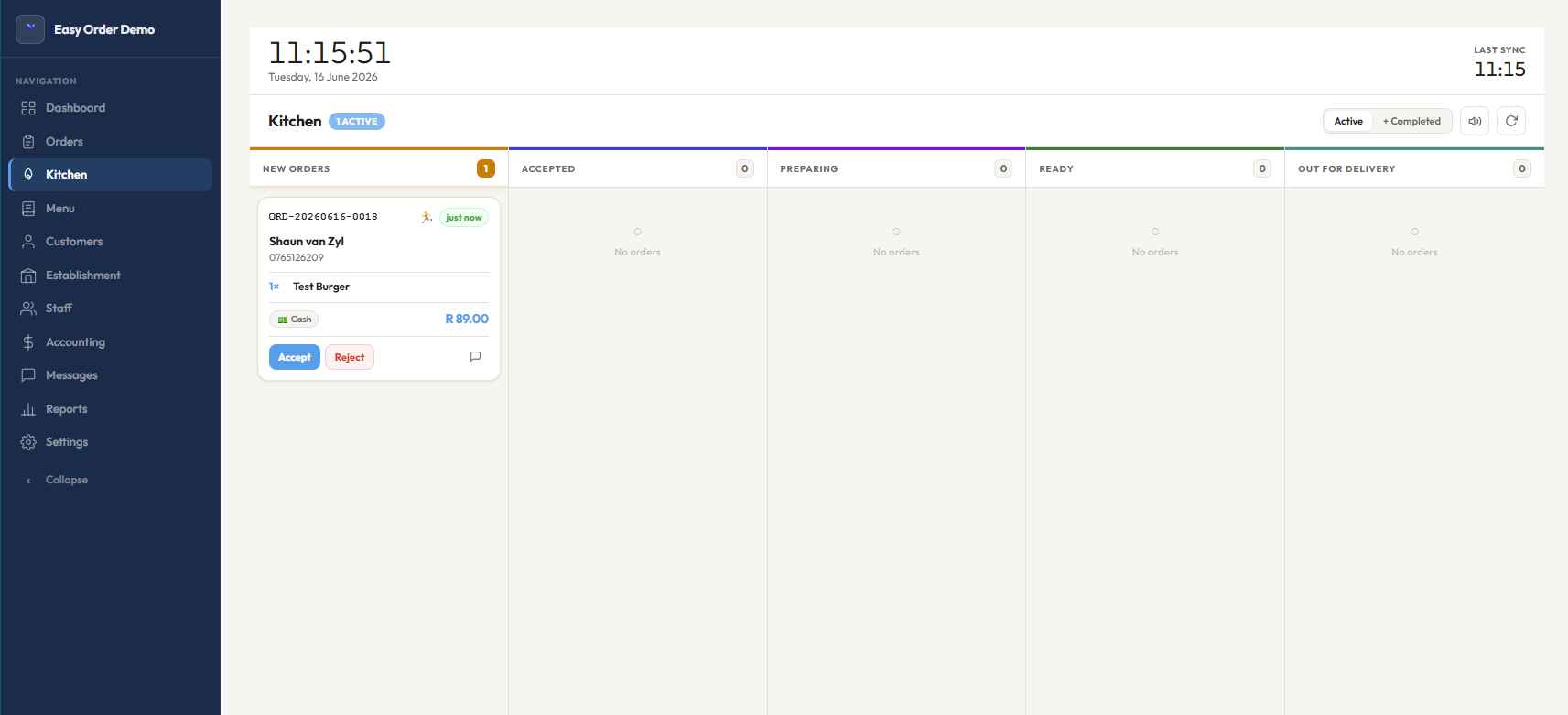Click the Establishment store icon
Image resolution: width=1568 pixels, height=715 pixels.
(28, 276)
